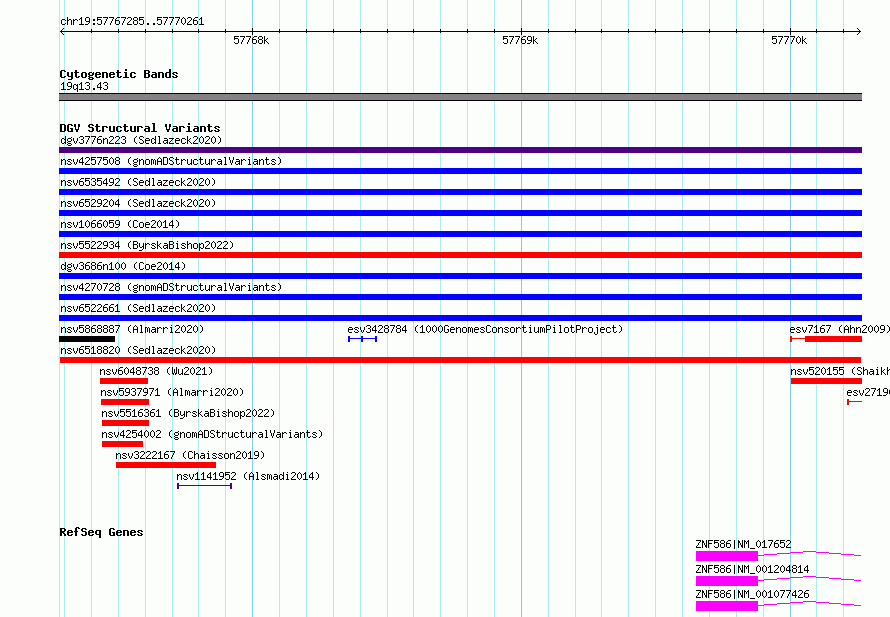This screenshot has width=890, height=617.
Task: Click the RefSeq Genes track title
Action: click(101, 532)
